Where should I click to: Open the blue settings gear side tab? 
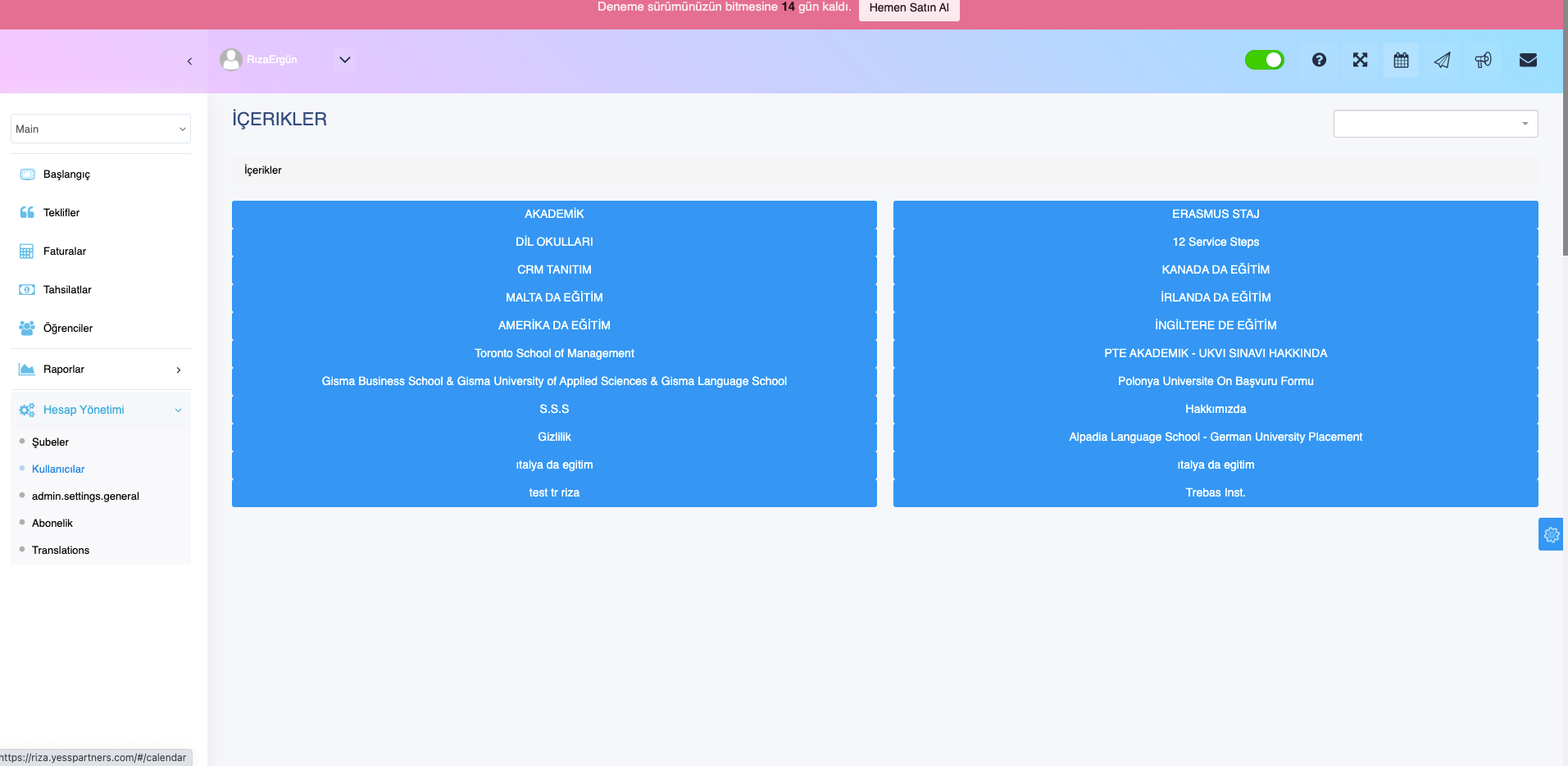(x=1551, y=534)
